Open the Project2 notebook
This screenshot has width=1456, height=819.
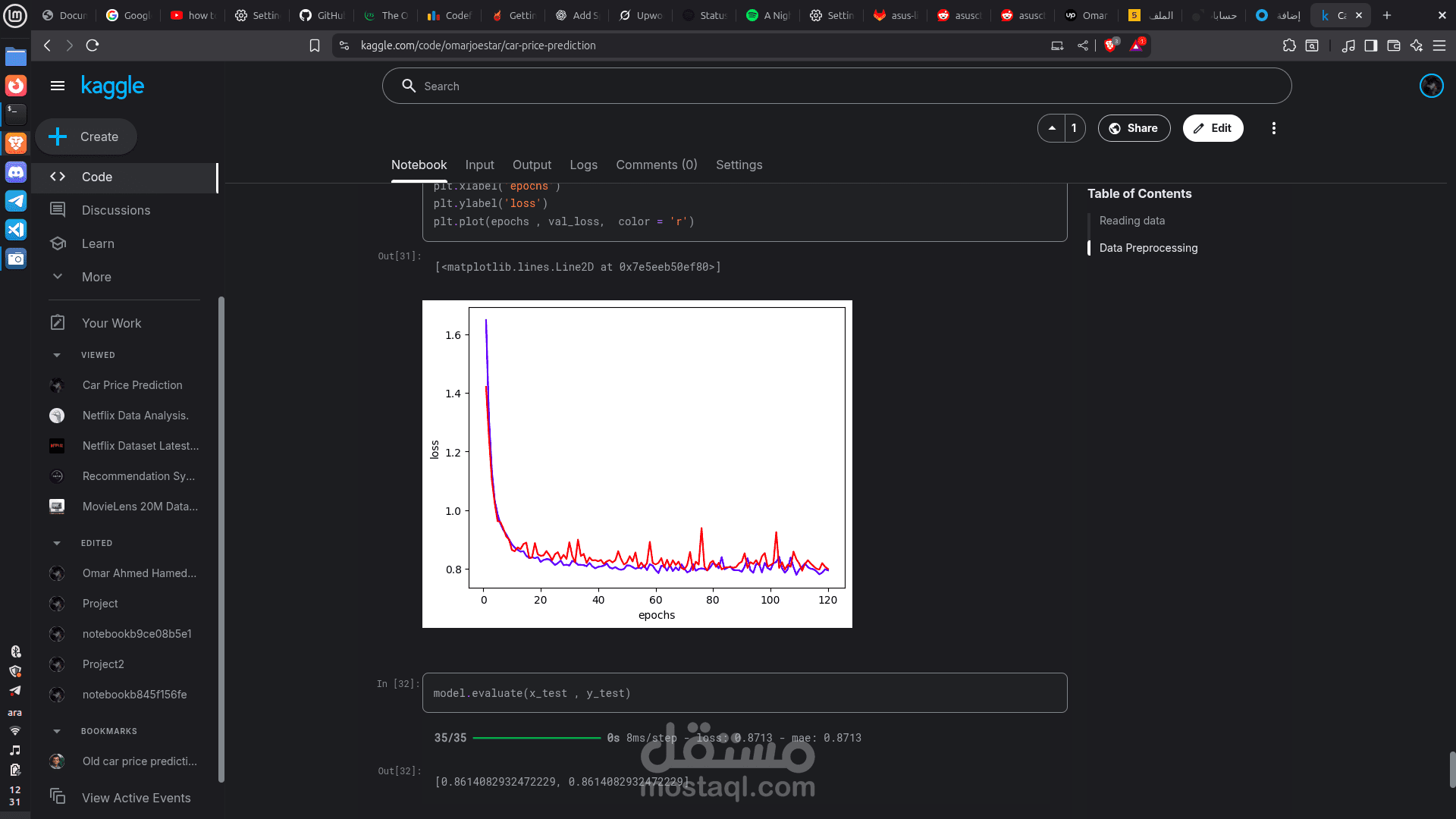103,664
